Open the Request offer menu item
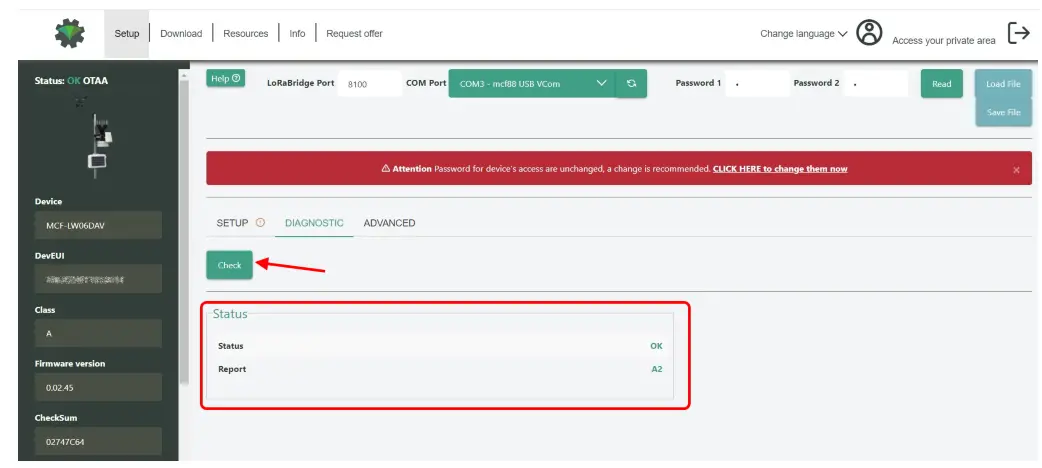 (354, 34)
